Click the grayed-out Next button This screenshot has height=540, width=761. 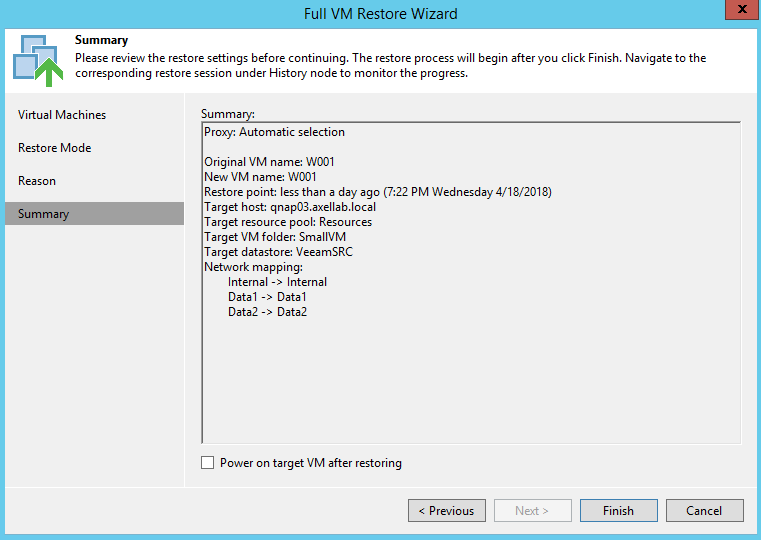(532, 510)
